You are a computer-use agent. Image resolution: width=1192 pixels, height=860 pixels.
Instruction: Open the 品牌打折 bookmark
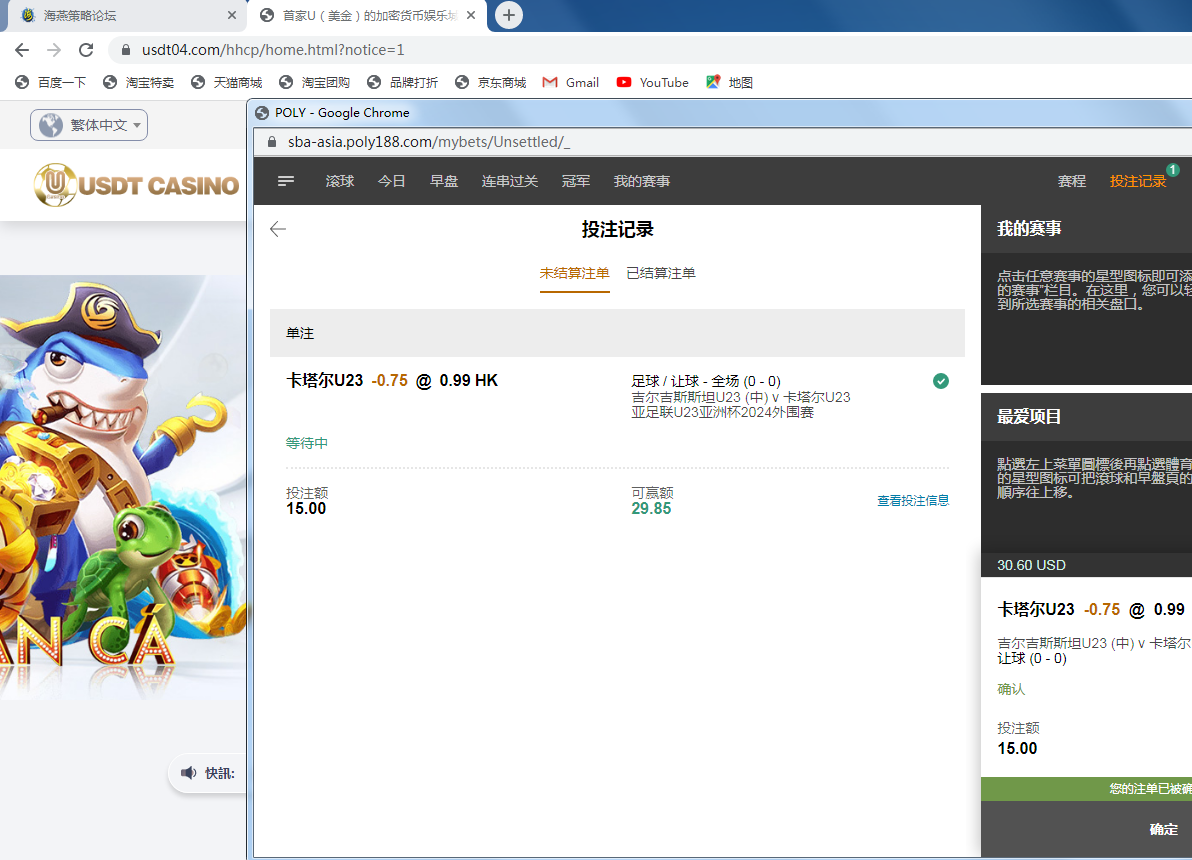point(402,82)
